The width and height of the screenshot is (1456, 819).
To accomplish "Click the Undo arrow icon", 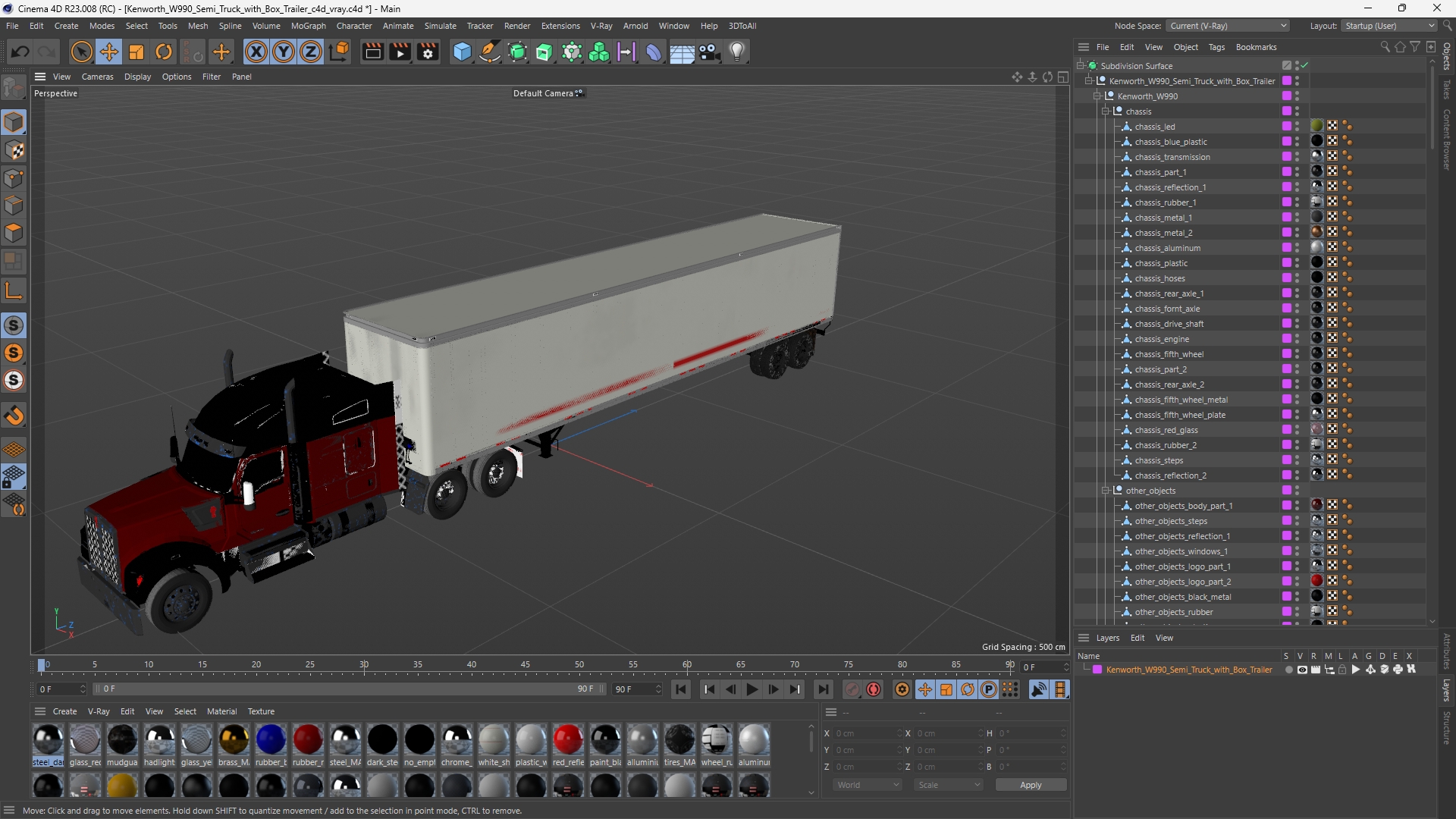I will coord(20,52).
